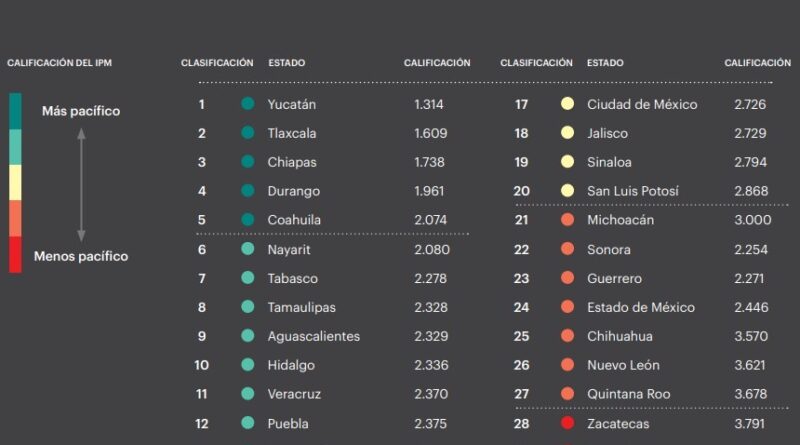Click the dark green segment of IPM scale
Viewport: 800px width, 445px height.
pyautogui.click(x=15, y=111)
